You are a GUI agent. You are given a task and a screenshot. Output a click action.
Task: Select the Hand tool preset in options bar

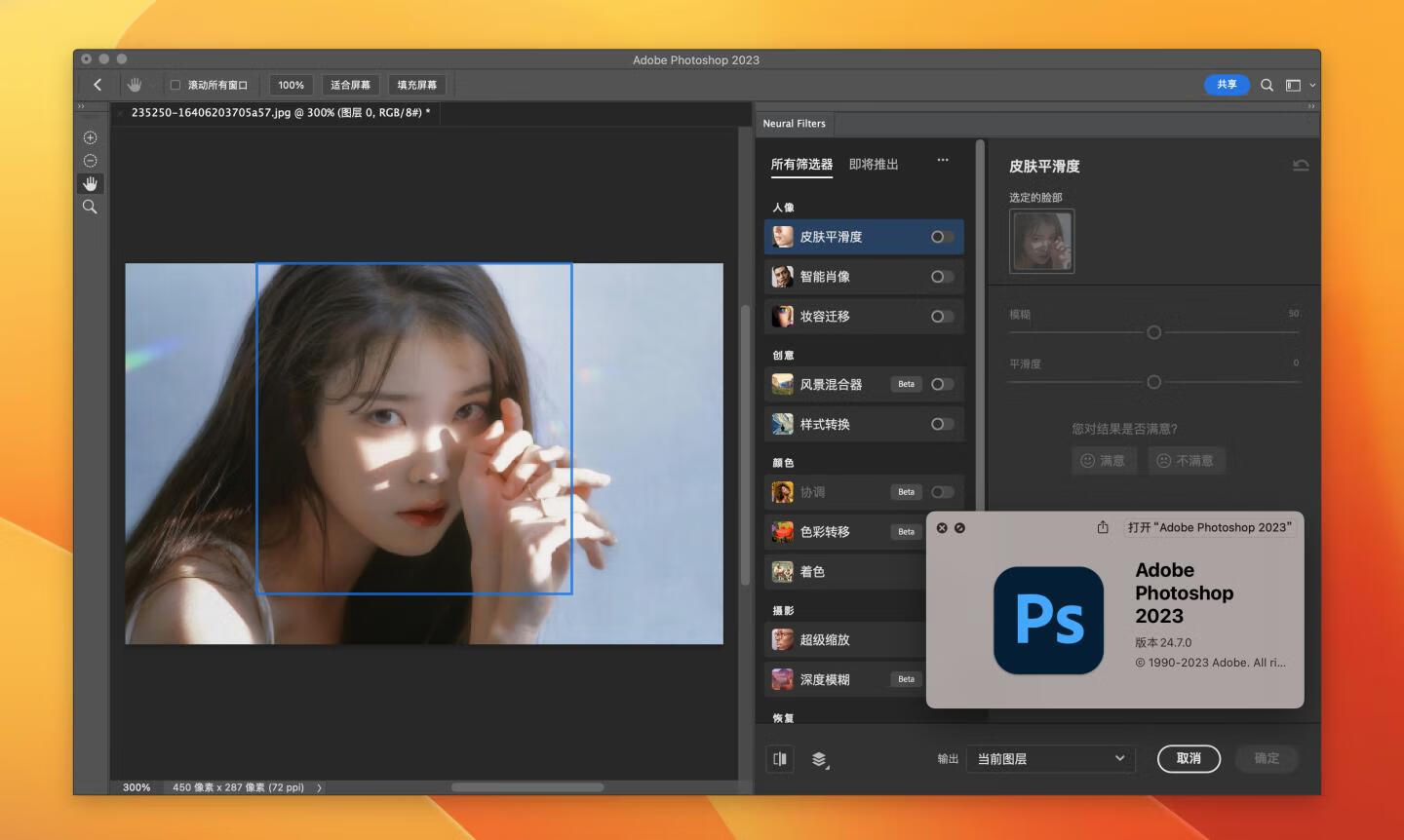tap(135, 85)
